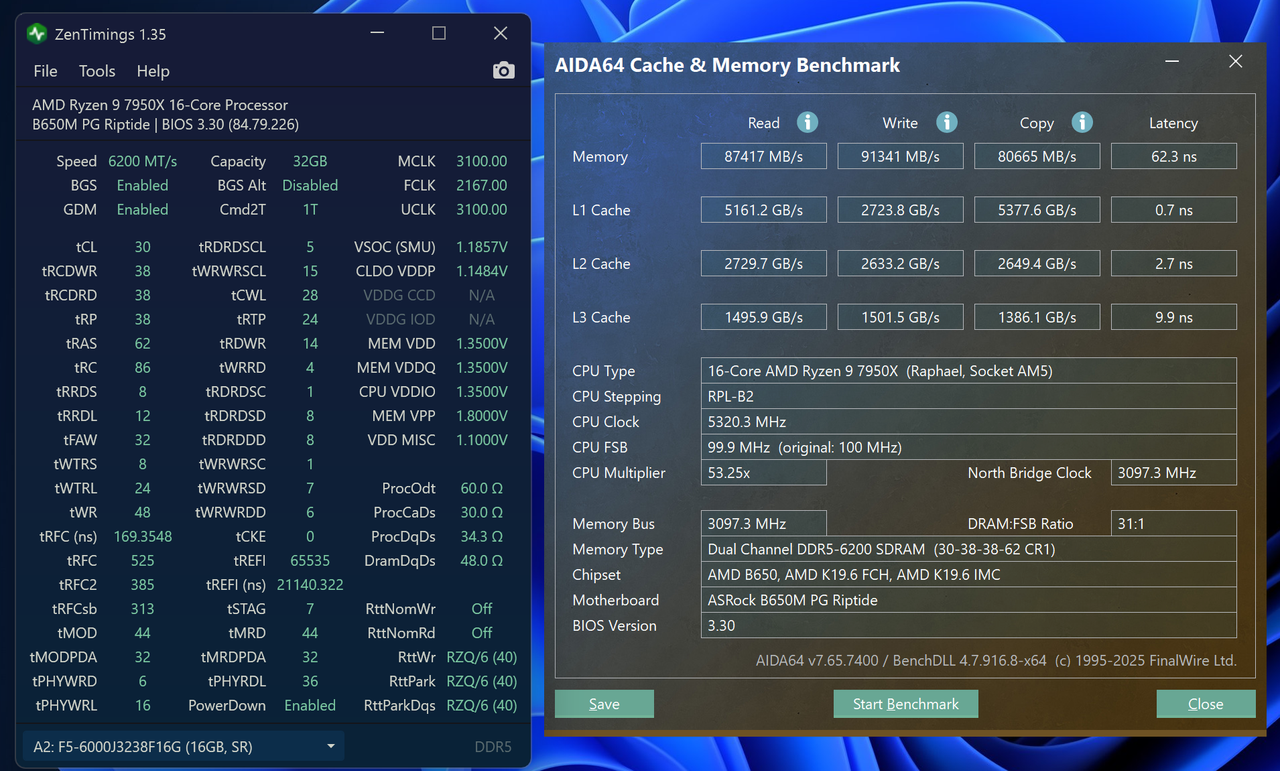The height and width of the screenshot is (771, 1280).
Task: Click the CPU Multiplier field 53.25x
Action: pyautogui.click(x=764, y=473)
